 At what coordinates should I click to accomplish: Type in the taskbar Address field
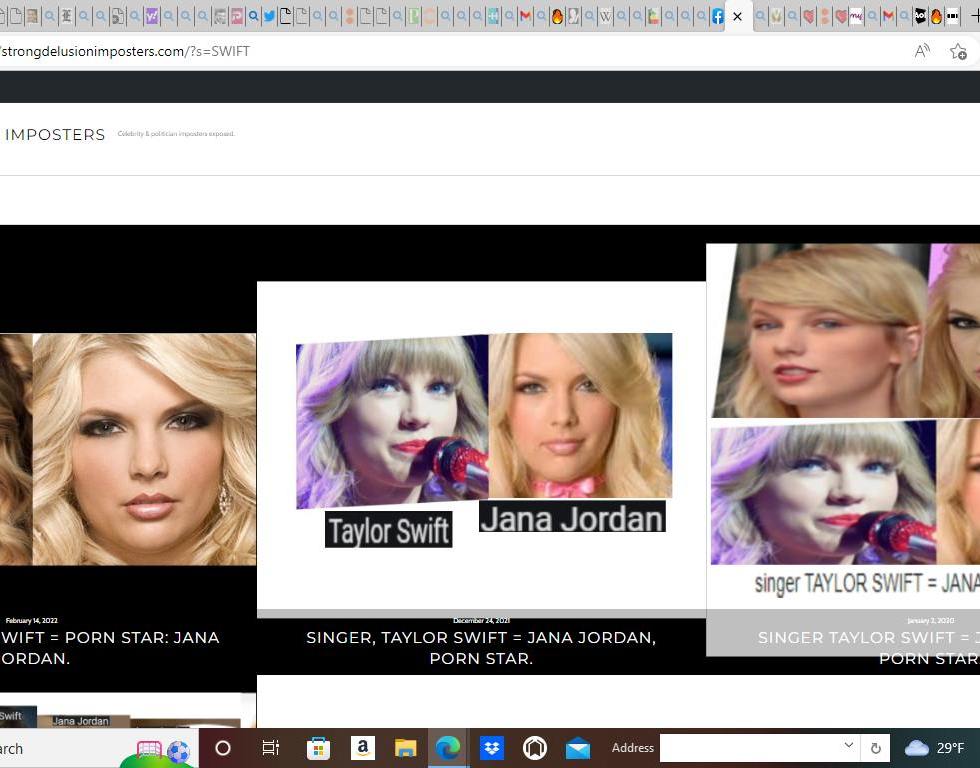(x=750, y=748)
